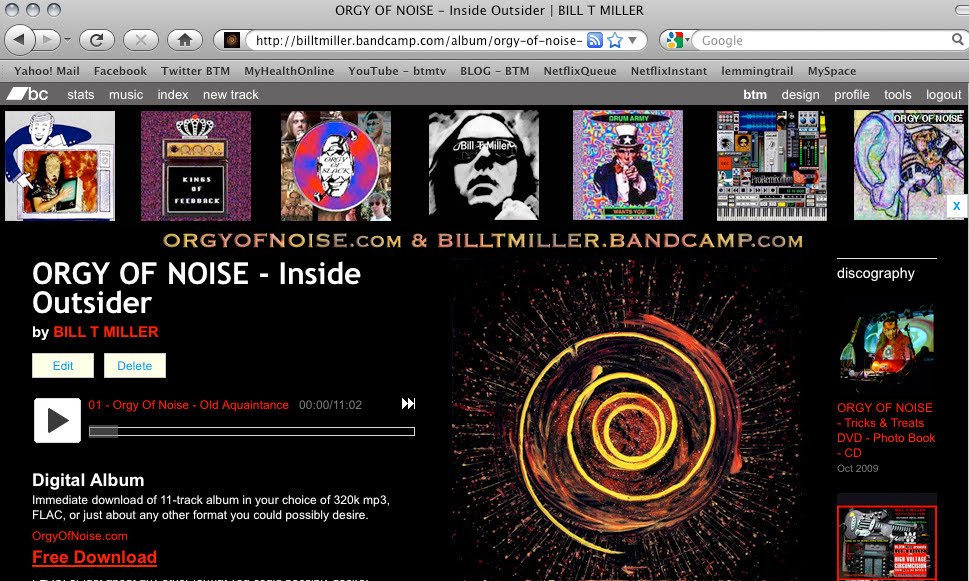Click the Bill T Miller face thumbnail
Image resolution: width=969 pixels, height=581 pixels.
(x=484, y=166)
